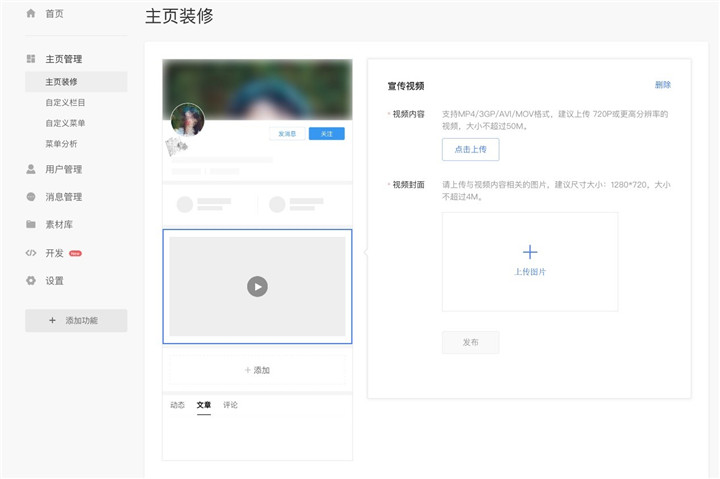The width and height of the screenshot is (720, 479).
Task: Switch to the 文章 tab
Action: (204, 405)
